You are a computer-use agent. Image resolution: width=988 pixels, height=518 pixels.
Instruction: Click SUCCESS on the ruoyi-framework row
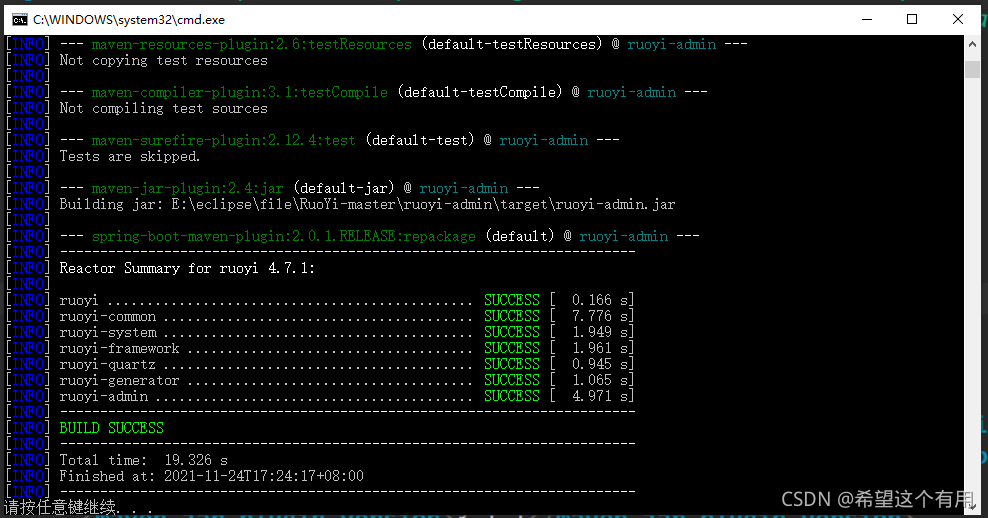[512, 348]
